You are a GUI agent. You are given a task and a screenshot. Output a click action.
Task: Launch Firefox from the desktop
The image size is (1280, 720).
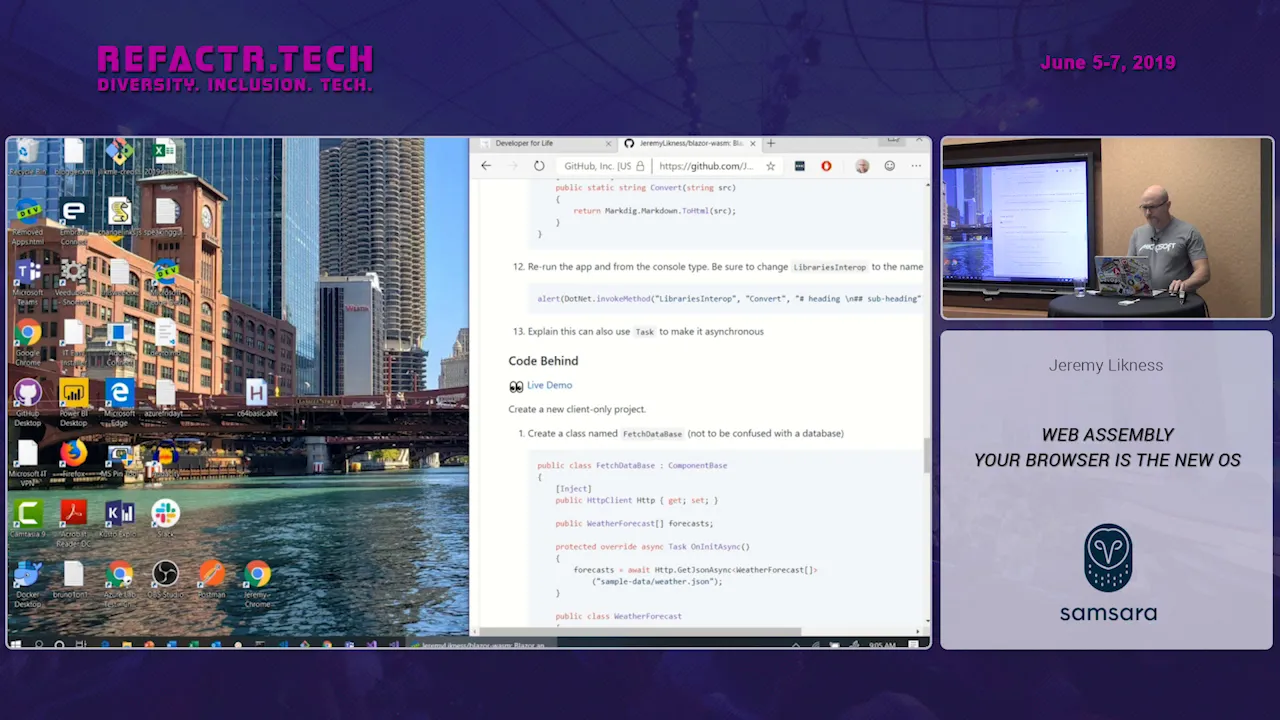(x=73, y=455)
